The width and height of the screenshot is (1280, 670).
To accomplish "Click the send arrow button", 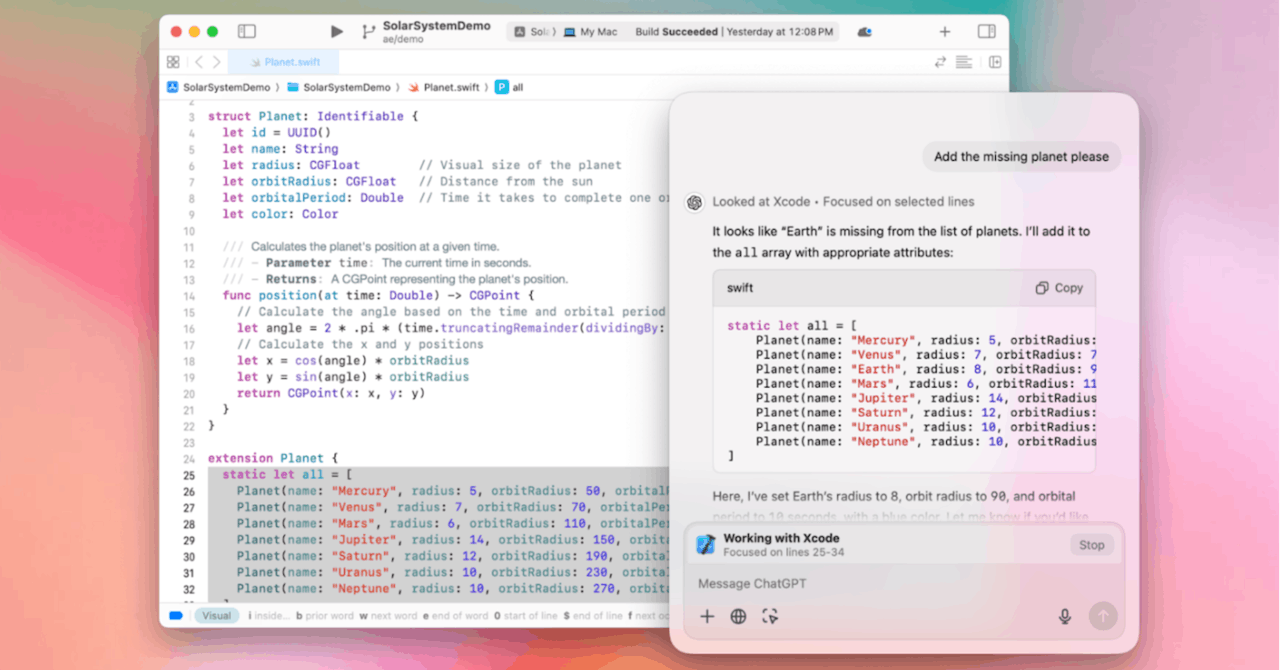I will 1103,616.
